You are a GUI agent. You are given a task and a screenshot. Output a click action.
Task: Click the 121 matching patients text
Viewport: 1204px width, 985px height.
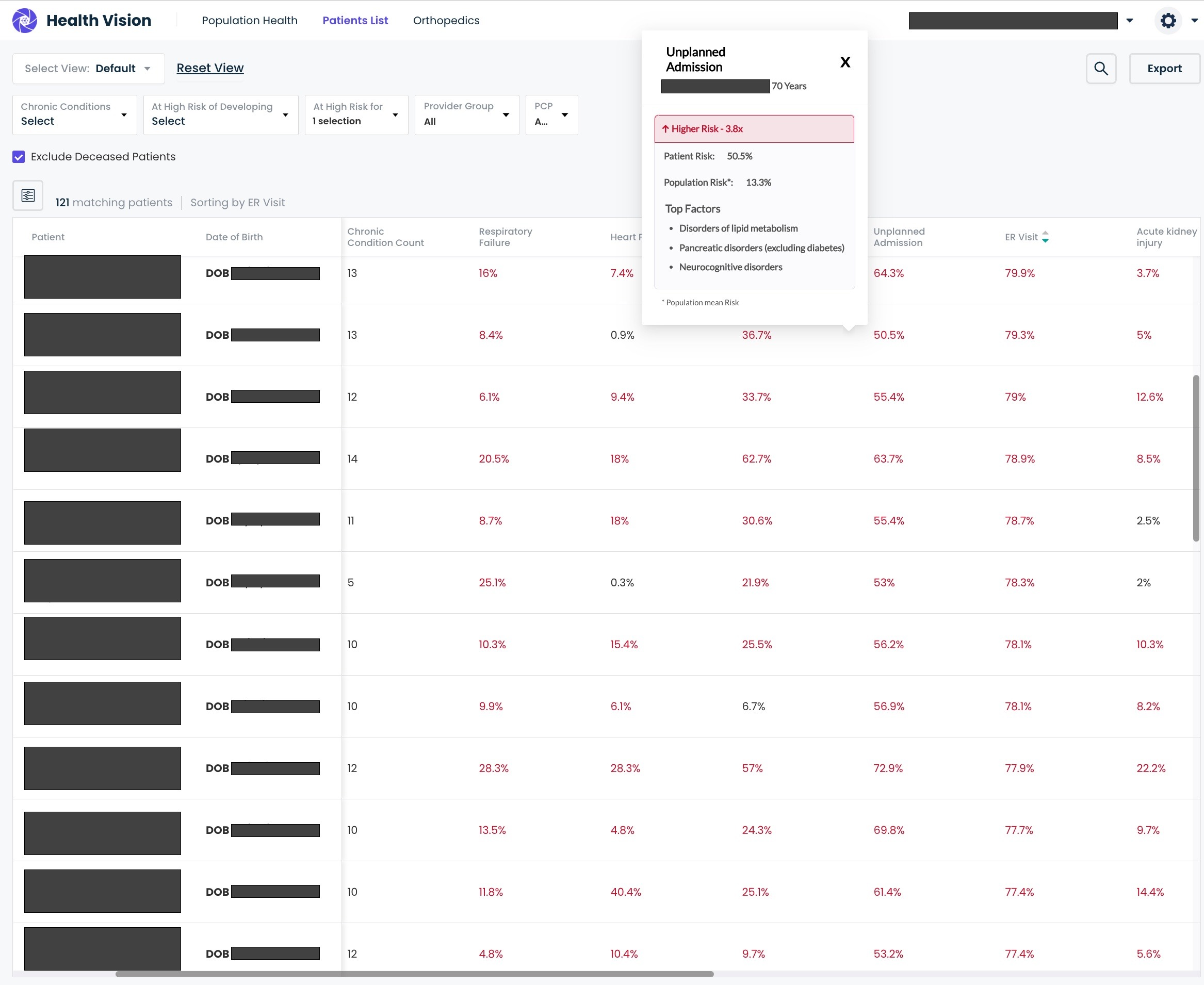coord(113,203)
